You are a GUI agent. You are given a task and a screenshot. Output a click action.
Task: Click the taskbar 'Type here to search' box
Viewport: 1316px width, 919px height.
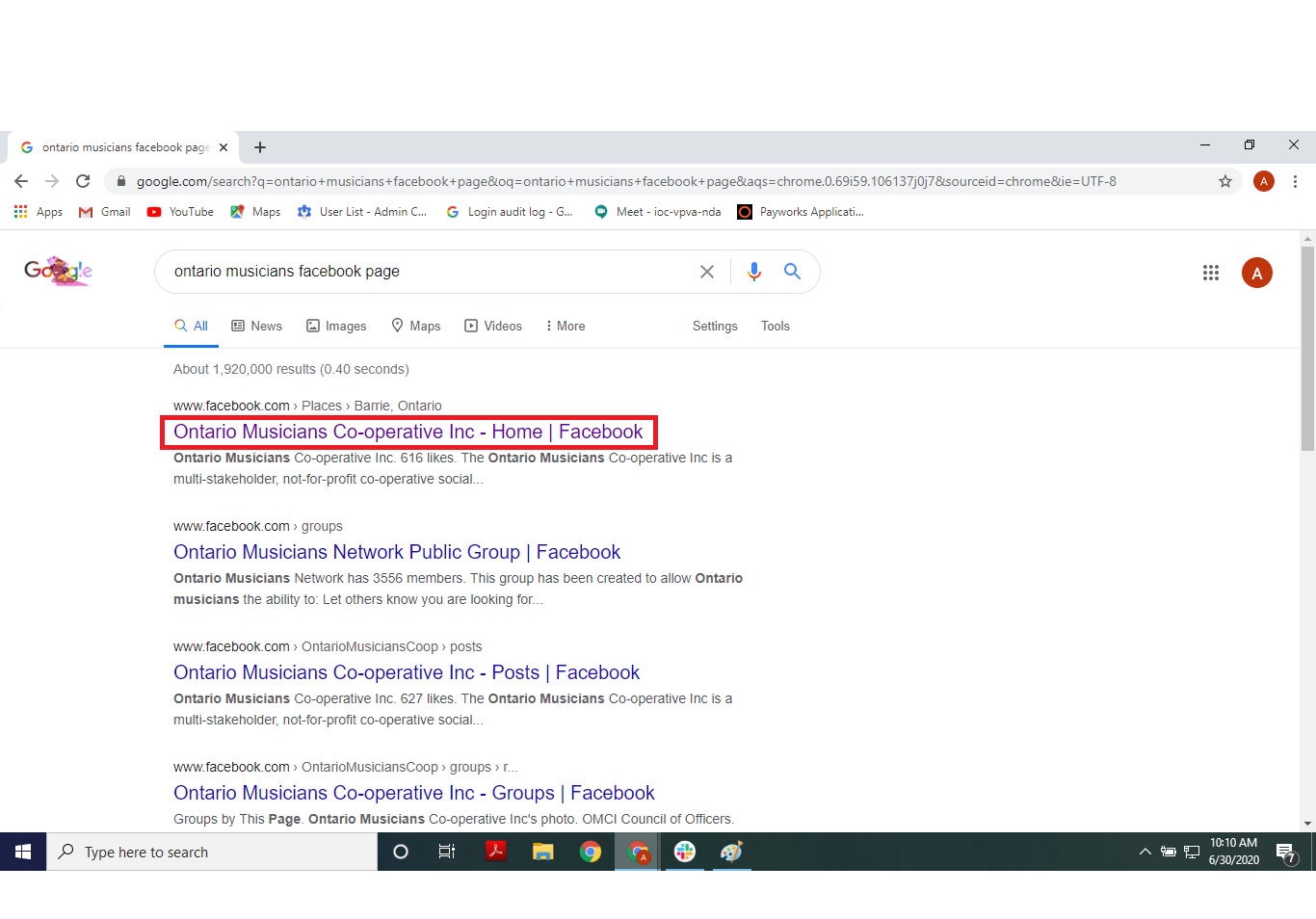tap(212, 852)
